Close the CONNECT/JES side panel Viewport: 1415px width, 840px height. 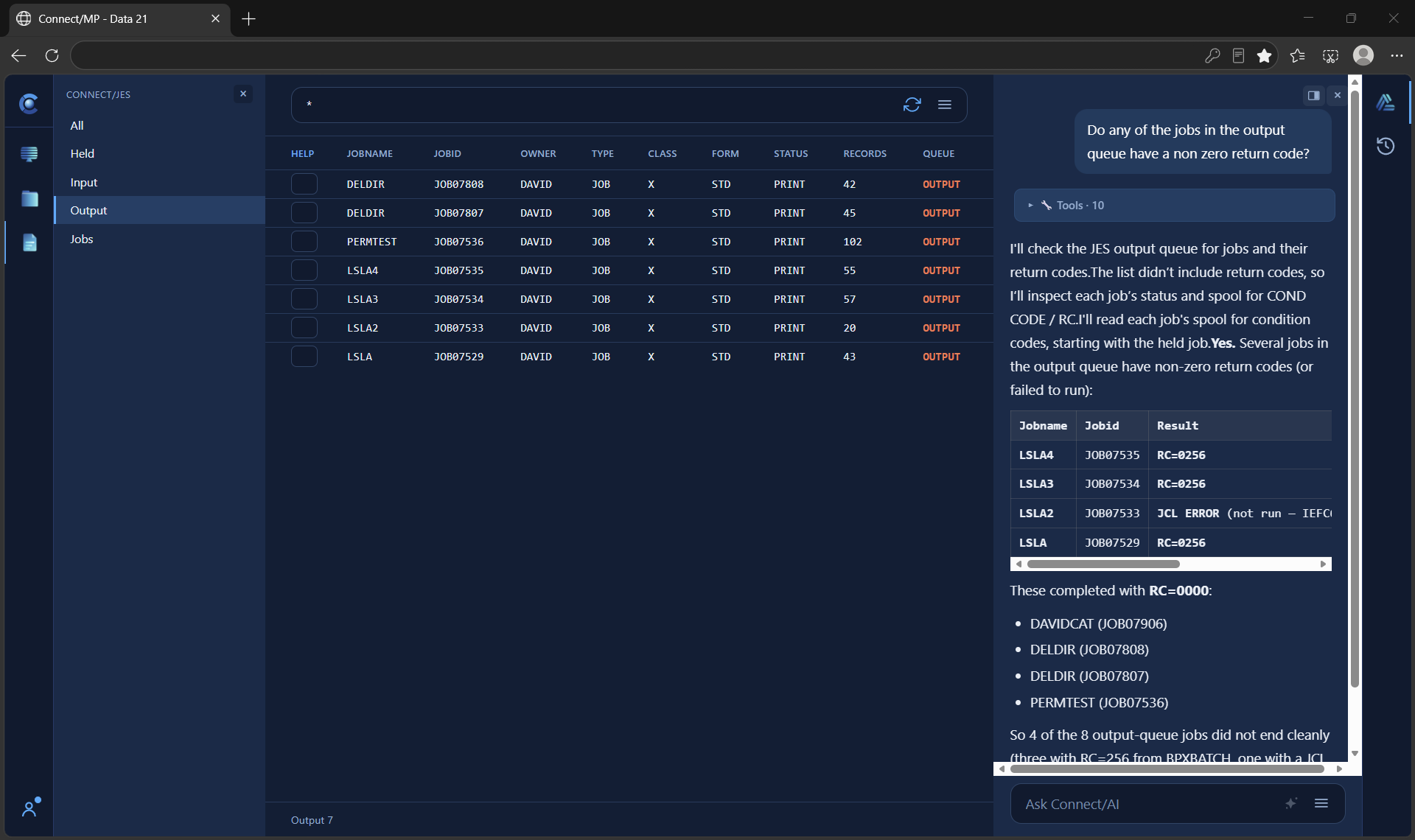[x=243, y=94]
